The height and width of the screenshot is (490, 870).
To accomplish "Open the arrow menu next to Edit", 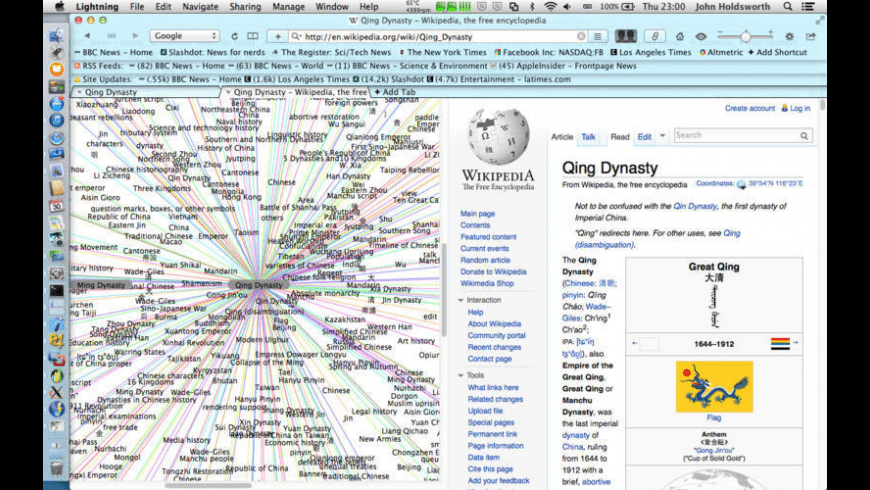I will tap(662, 136).
